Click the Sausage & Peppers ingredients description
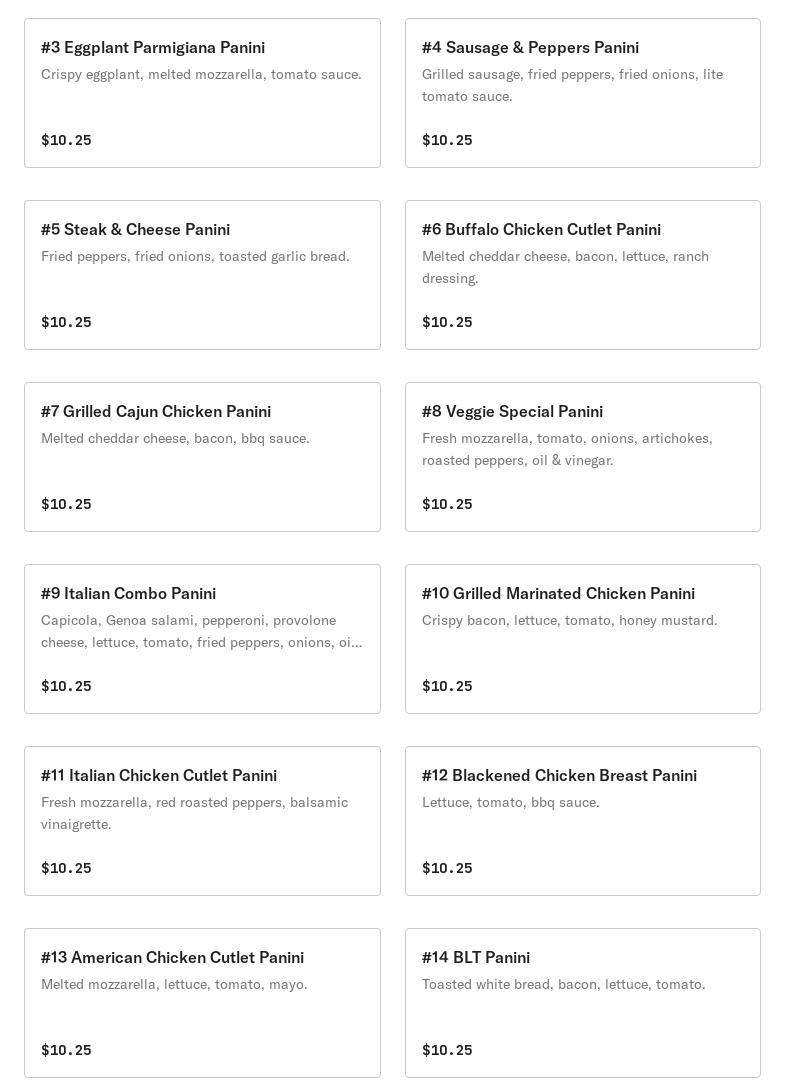This screenshot has height=1092, width=785. click(572, 85)
